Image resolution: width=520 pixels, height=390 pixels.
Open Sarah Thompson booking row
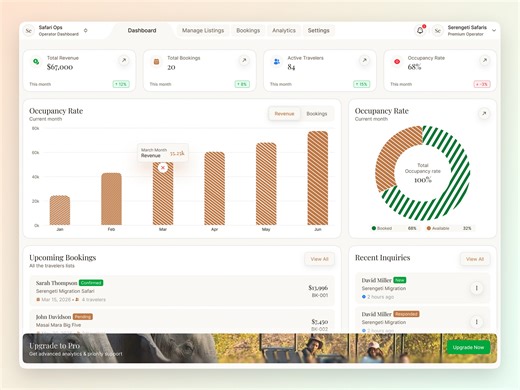[x=182, y=291]
